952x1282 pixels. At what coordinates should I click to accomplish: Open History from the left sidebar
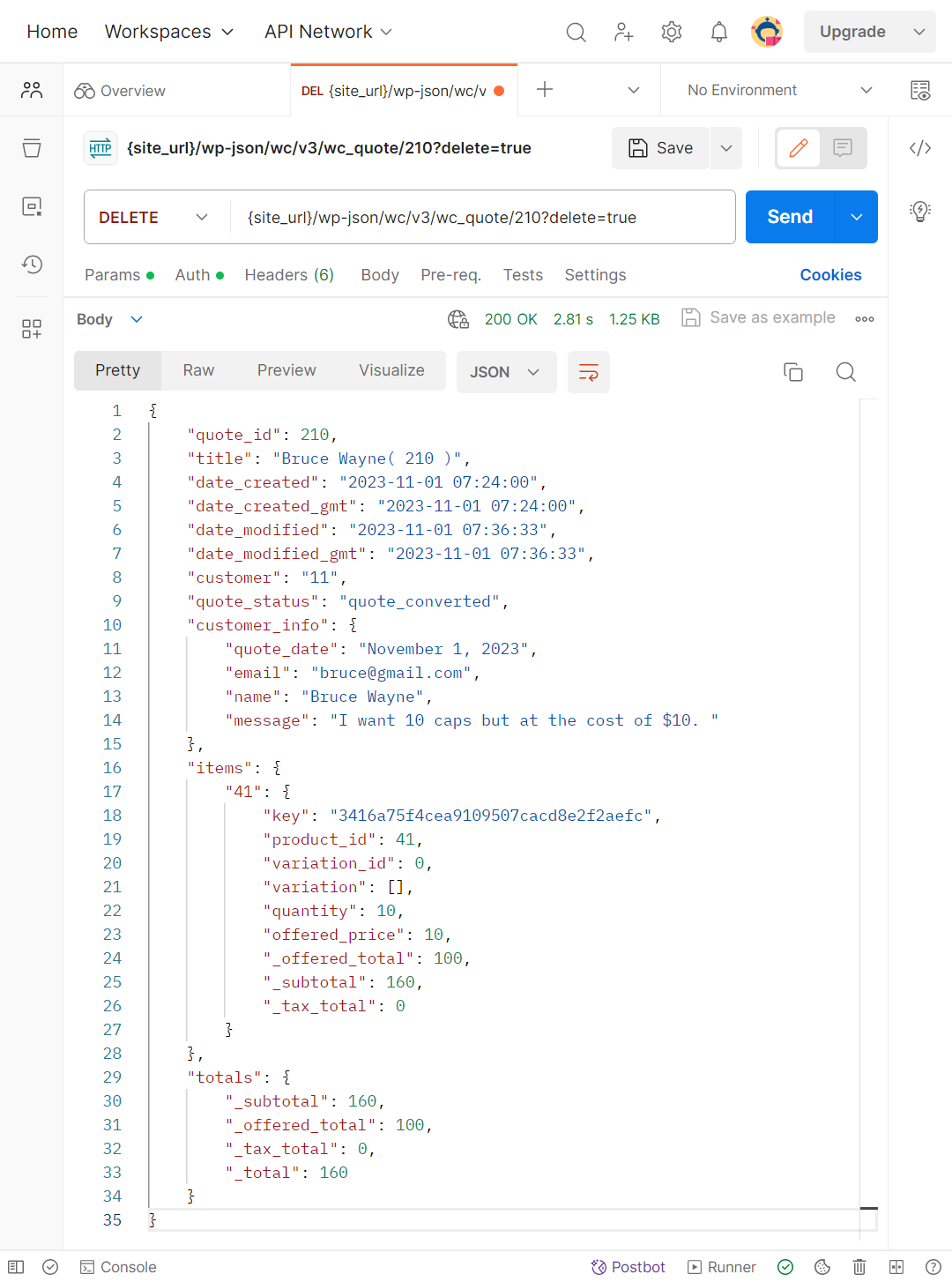(x=32, y=265)
